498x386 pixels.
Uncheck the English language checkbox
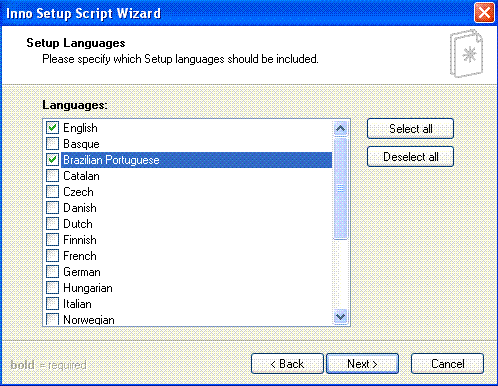52,128
